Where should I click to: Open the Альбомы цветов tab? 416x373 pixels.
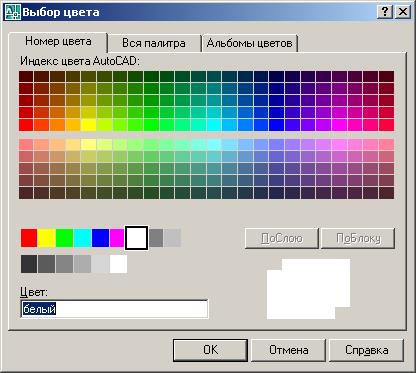(x=249, y=43)
